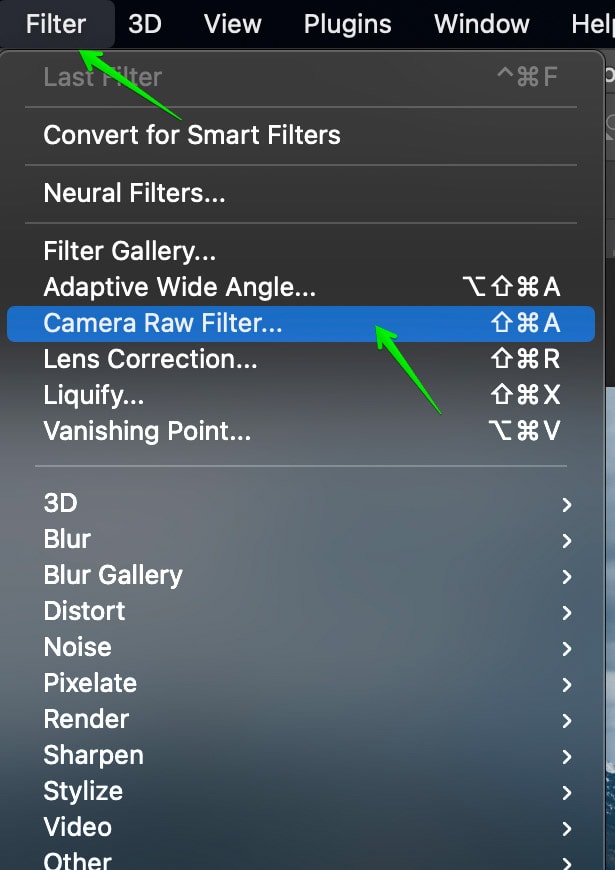Expand the Noise submenu
This screenshot has width=615, height=870.
point(301,648)
